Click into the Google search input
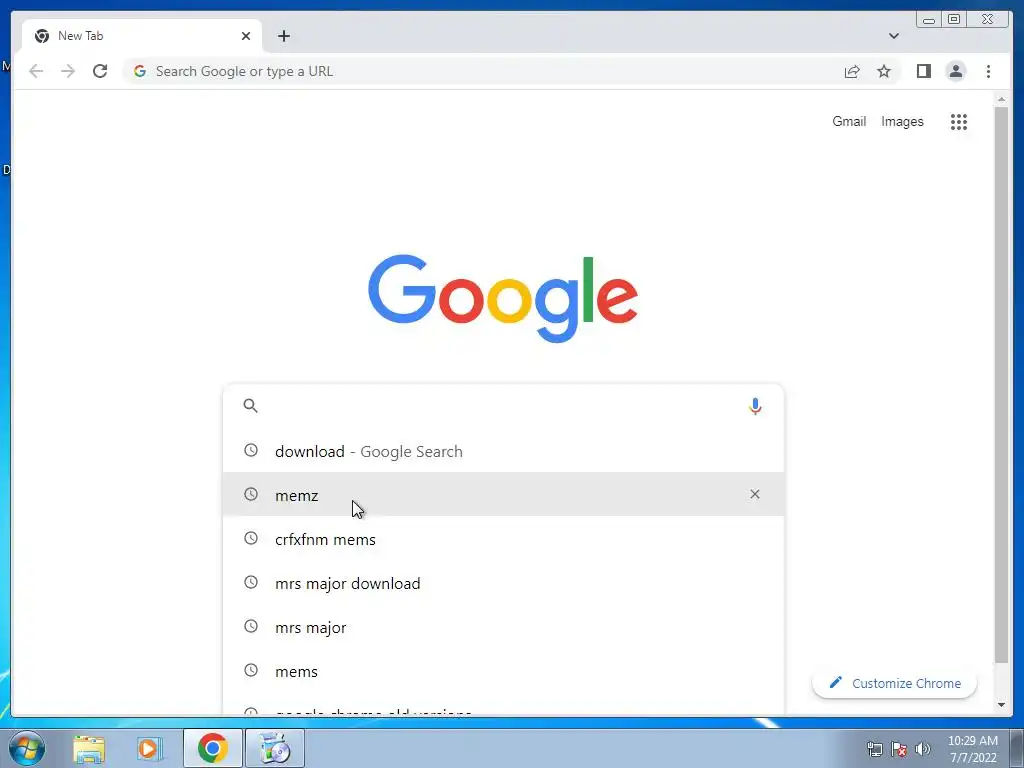This screenshot has width=1024, height=768. click(503, 406)
